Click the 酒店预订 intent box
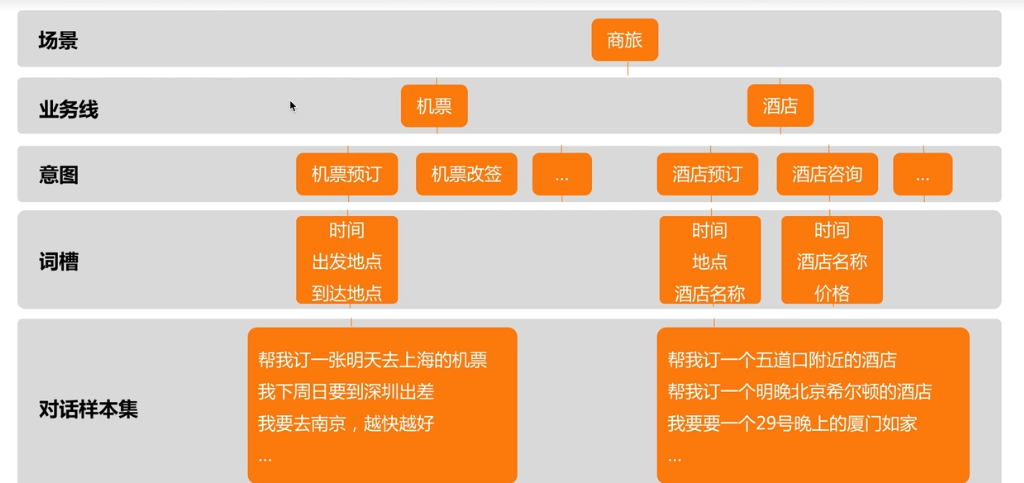 [707, 174]
